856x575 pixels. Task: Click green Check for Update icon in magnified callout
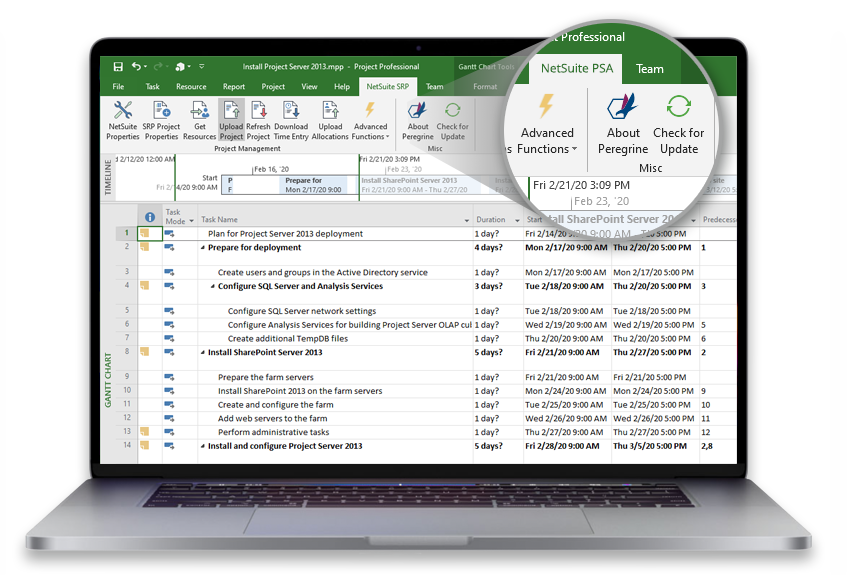[x=679, y=106]
